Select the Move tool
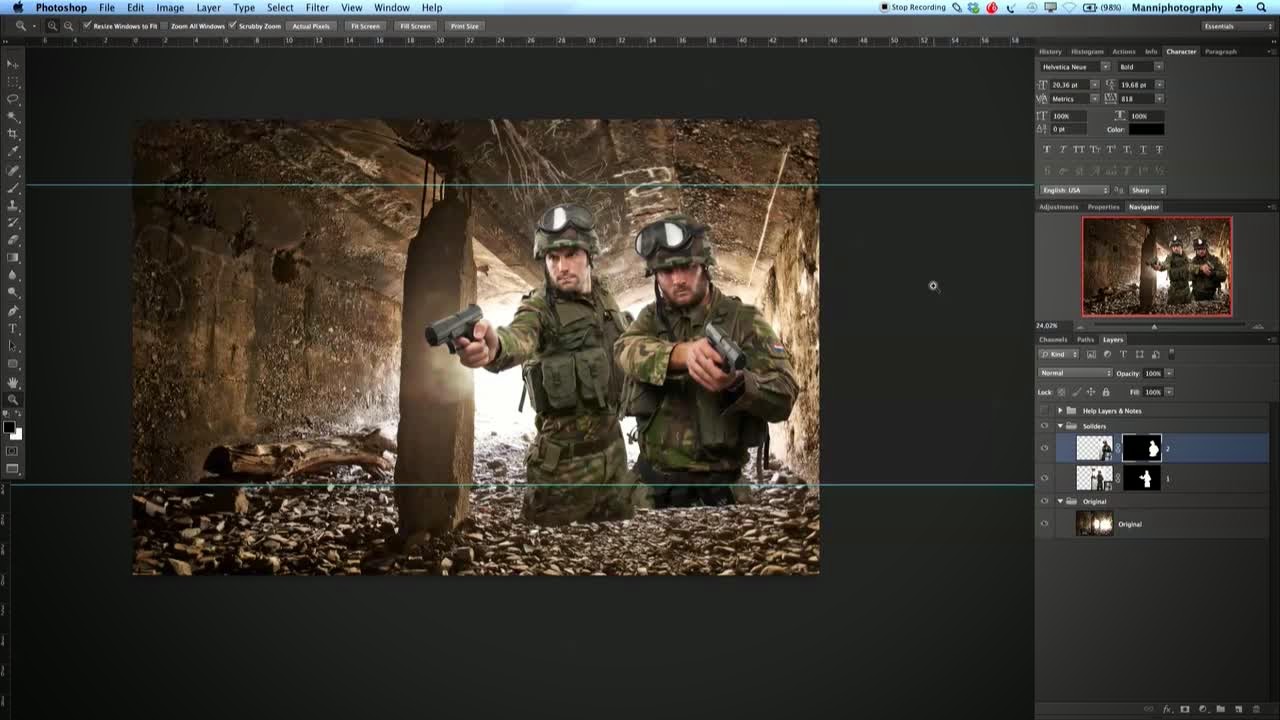This screenshot has height=720, width=1280. pos(13,63)
